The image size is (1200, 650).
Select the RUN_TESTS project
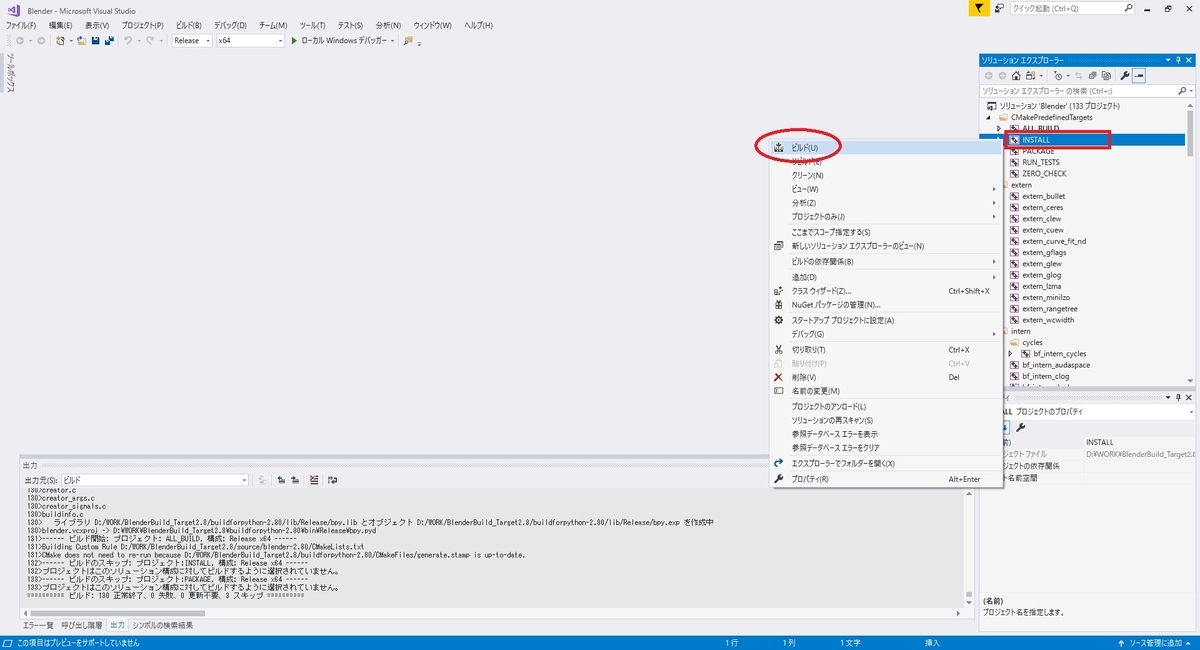1040,162
